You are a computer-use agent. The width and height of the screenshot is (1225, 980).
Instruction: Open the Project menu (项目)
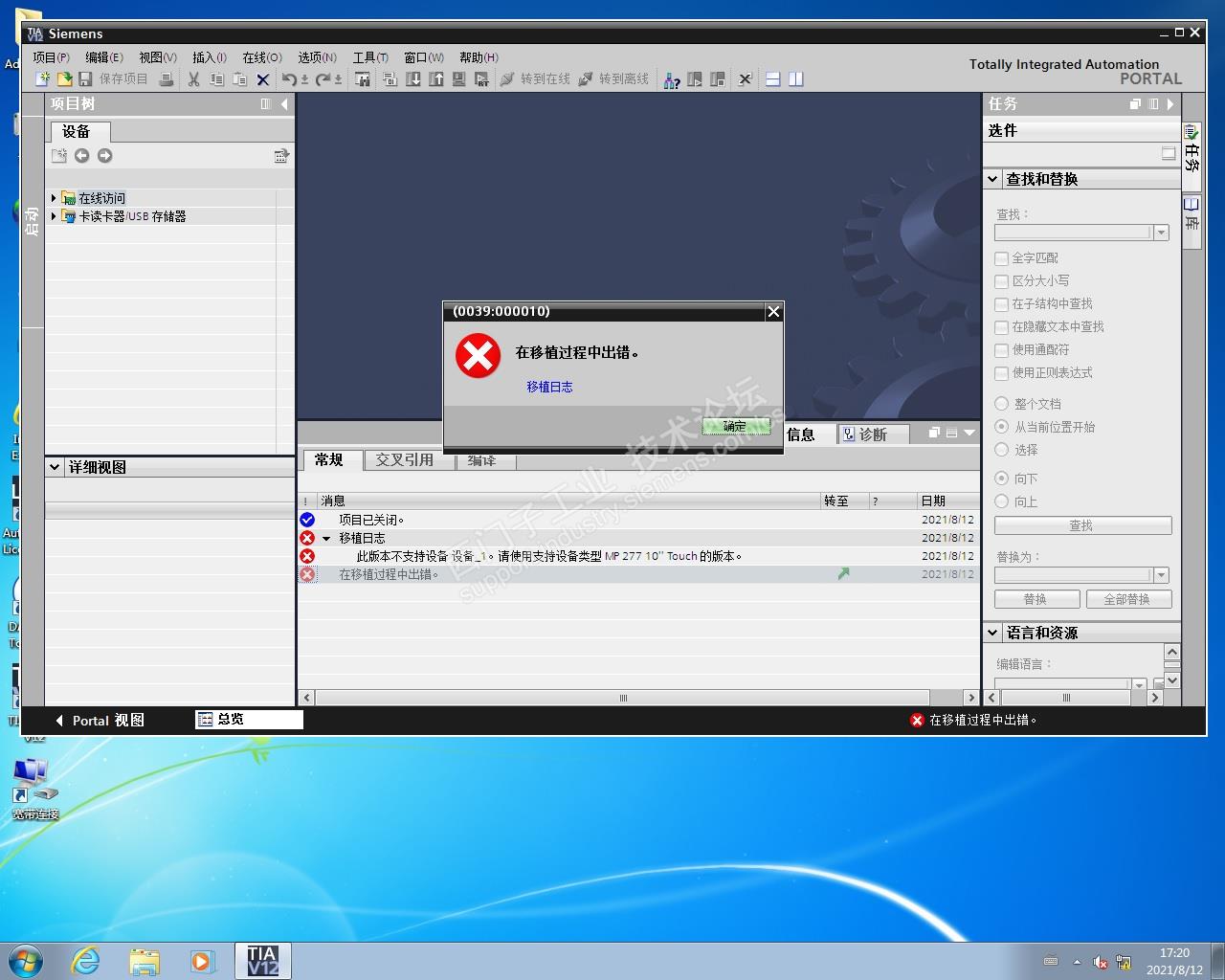(51, 57)
